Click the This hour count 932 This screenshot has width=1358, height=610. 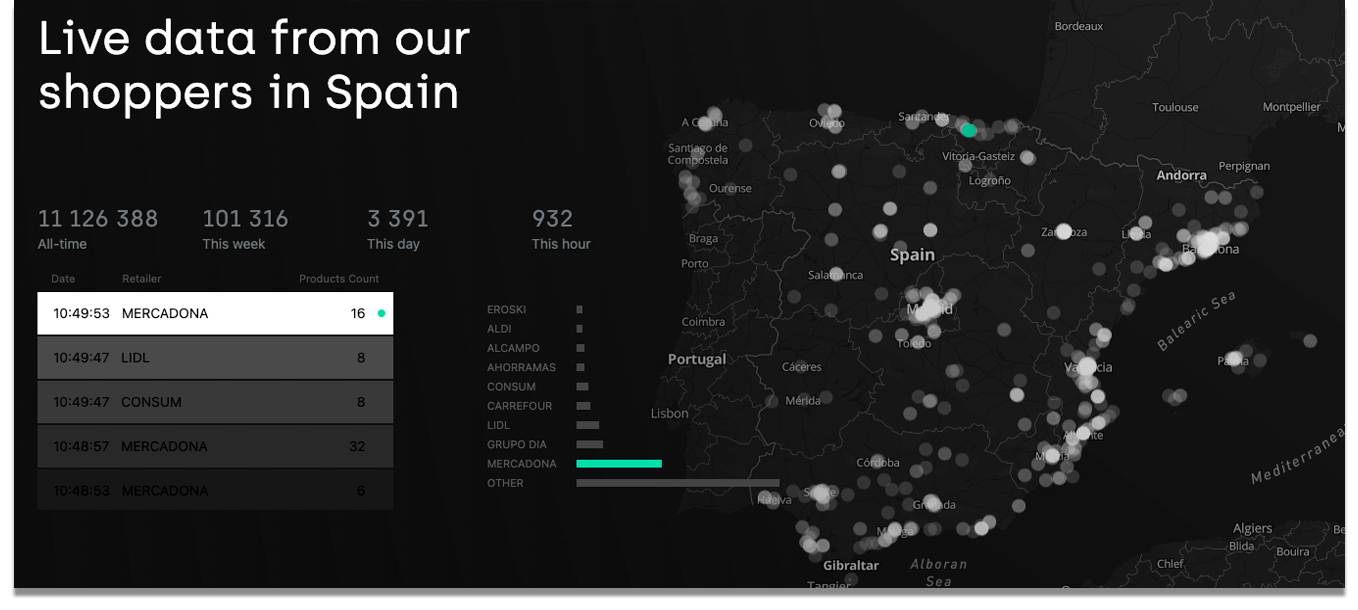pos(552,218)
